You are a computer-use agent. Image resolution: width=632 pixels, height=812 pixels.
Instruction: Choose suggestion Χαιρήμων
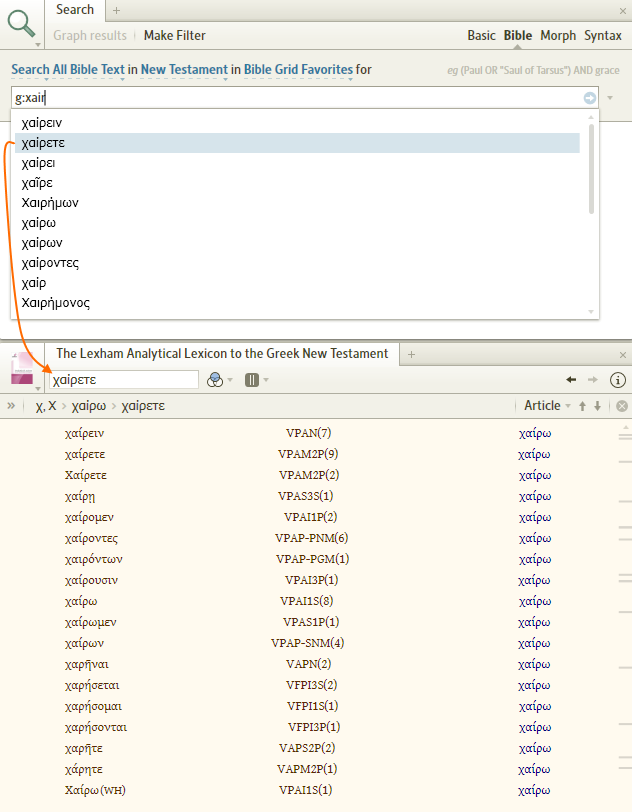297,203
